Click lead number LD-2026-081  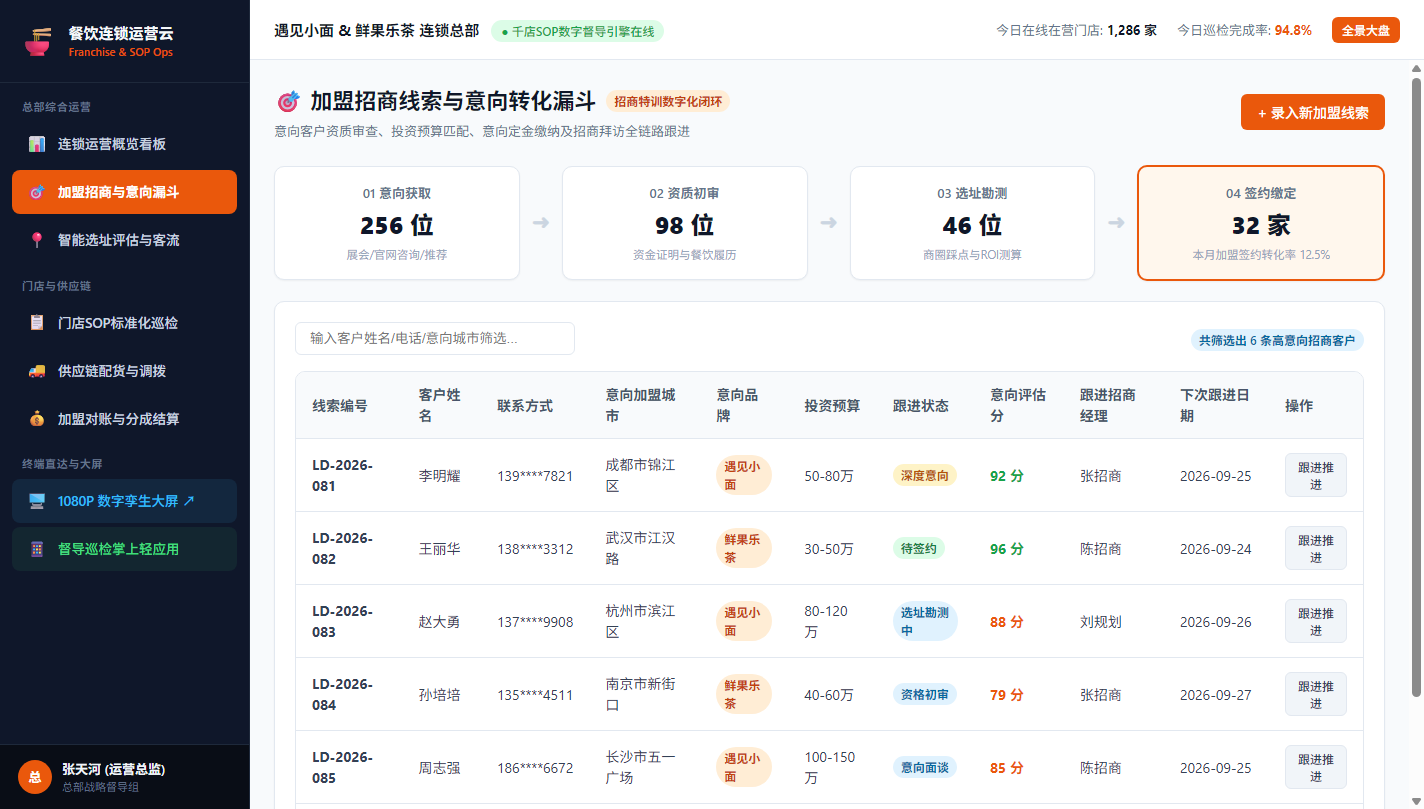pyautogui.click(x=342, y=475)
